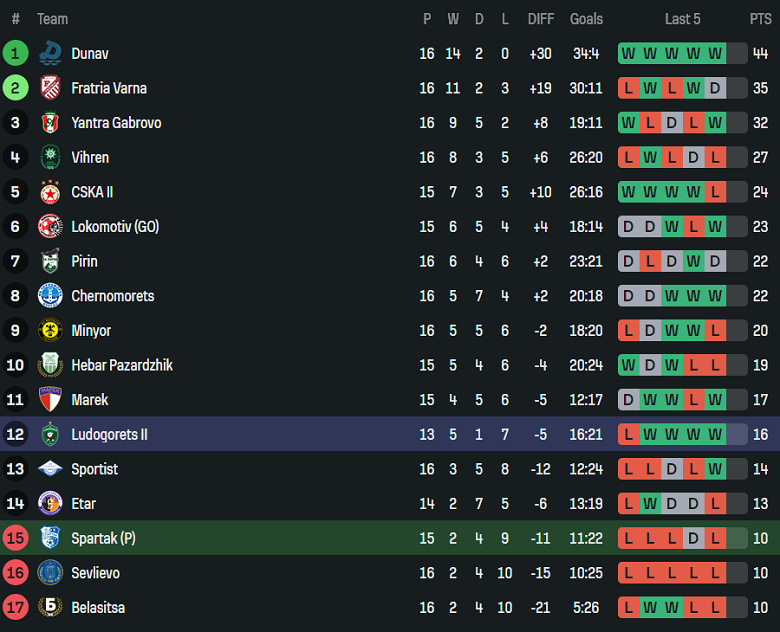This screenshot has width=780, height=632.
Task: Sort standings by DIFF column header
Action: coord(541,19)
